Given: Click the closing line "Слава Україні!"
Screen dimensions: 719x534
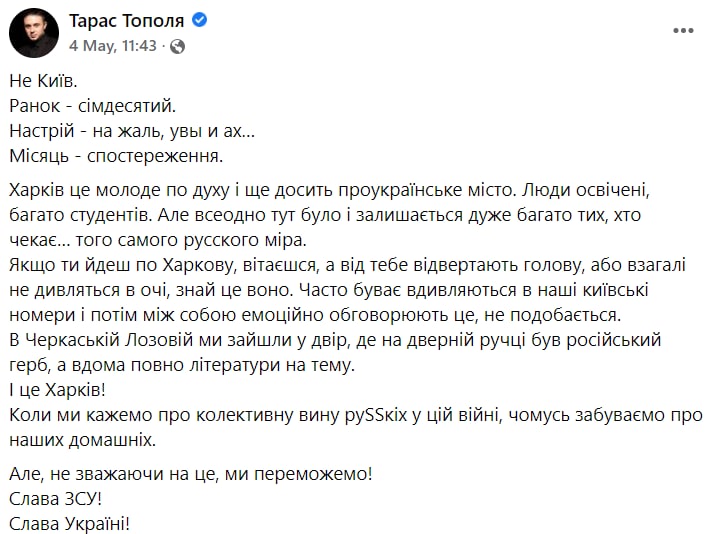Looking at the screenshot, I should 70,523.
